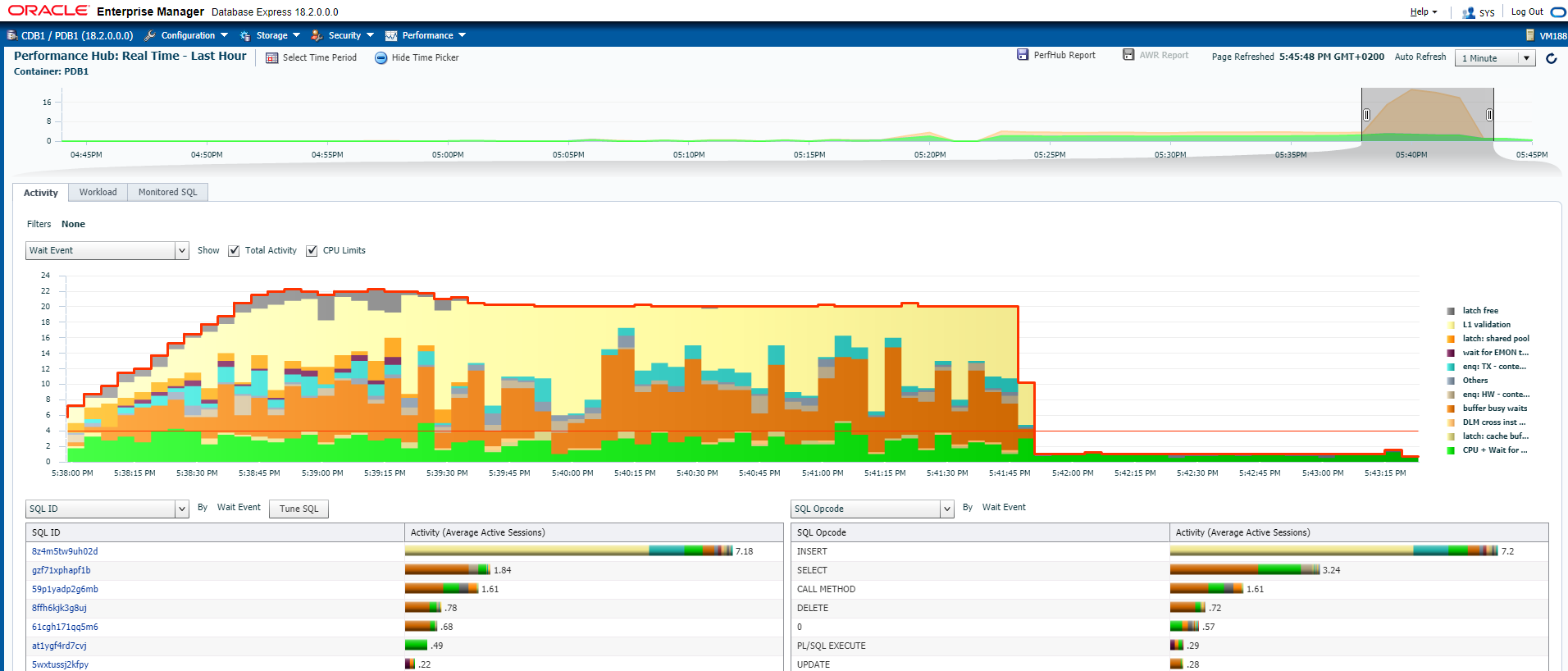The height and width of the screenshot is (671, 1568).
Task: Click the SELECT opcode row
Action: [1169, 570]
